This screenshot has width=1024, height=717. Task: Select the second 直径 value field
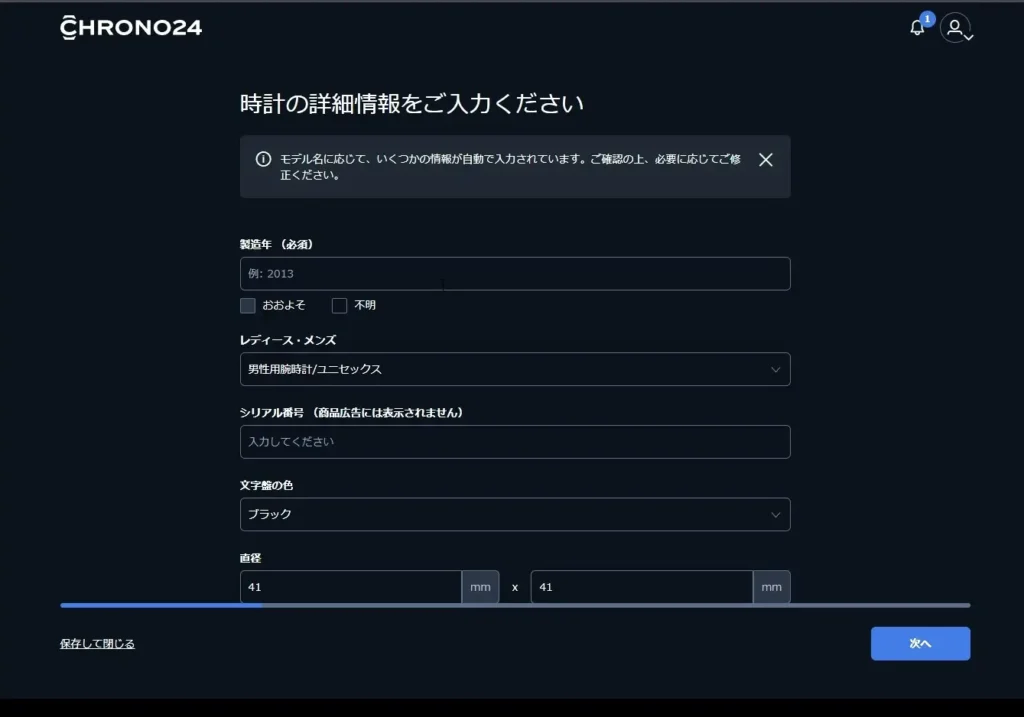pyautogui.click(x=641, y=587)
